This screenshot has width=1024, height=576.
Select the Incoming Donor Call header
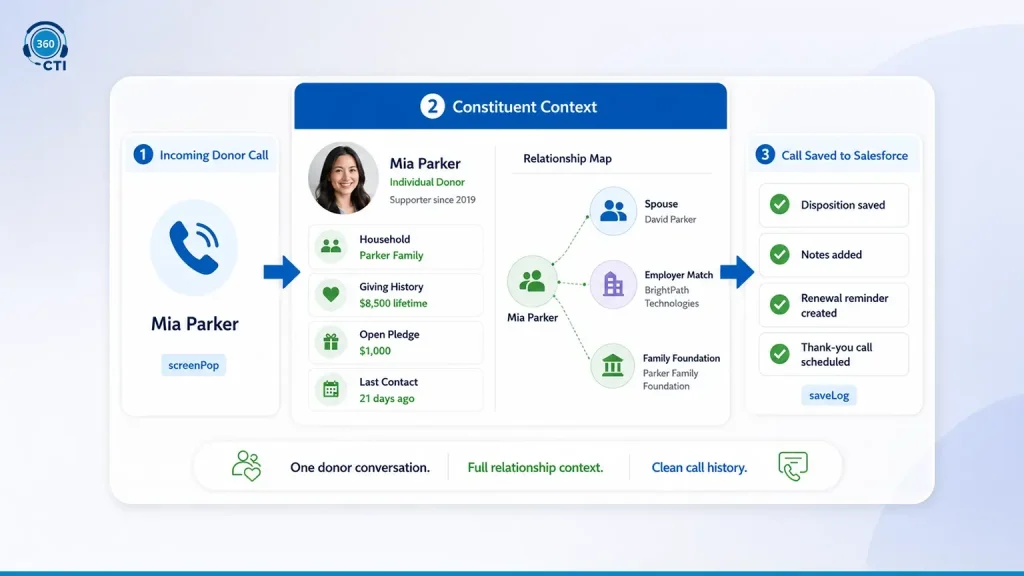point(200,155)
